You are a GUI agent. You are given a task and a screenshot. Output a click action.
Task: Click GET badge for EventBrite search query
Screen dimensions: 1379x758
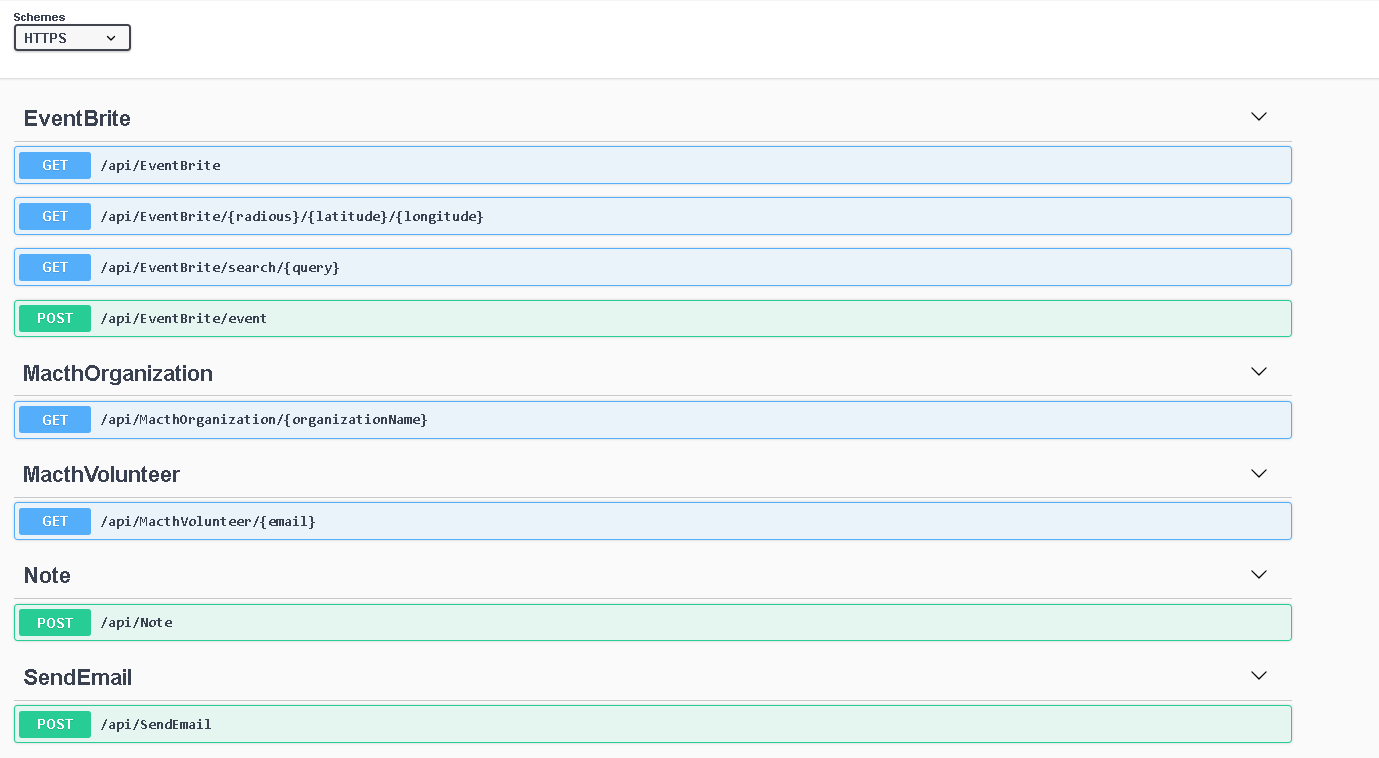55,267
